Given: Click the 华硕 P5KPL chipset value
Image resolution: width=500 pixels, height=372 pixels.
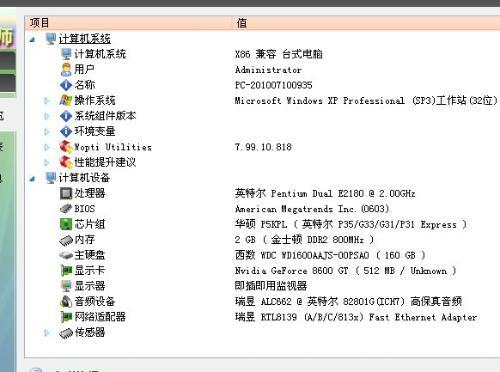Looking at the screenshot, I should (351, 224).
